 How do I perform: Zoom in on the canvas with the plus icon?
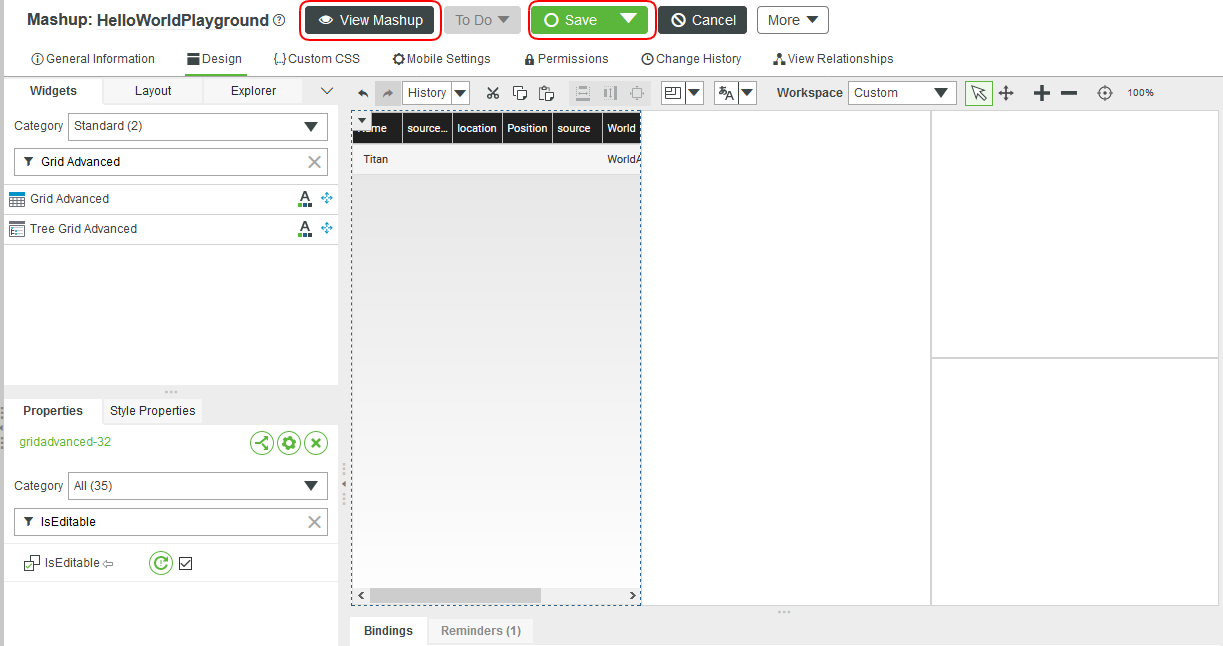point(1041,92)
